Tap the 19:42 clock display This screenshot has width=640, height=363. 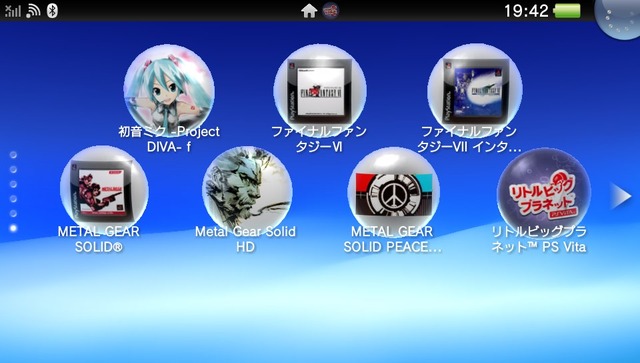pyautogui.click(x=526, y=11)
